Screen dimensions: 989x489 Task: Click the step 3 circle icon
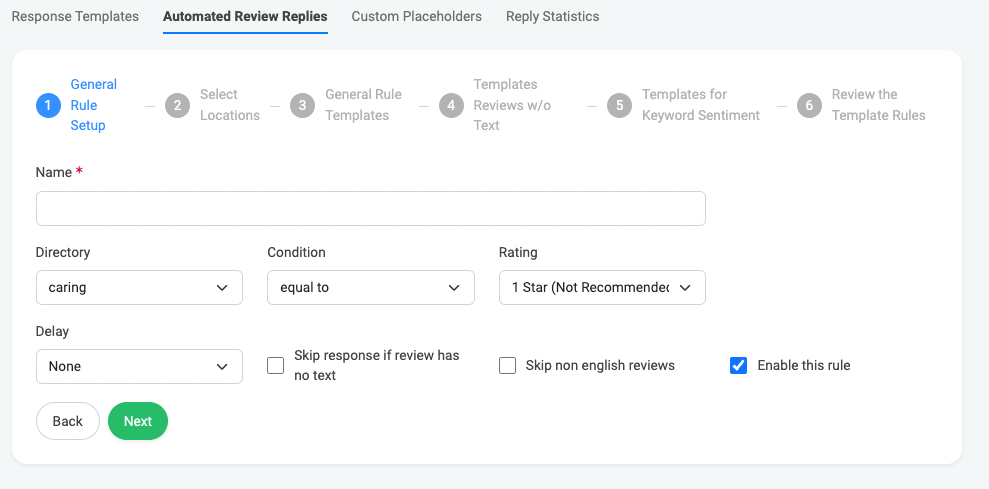[302, 105]
